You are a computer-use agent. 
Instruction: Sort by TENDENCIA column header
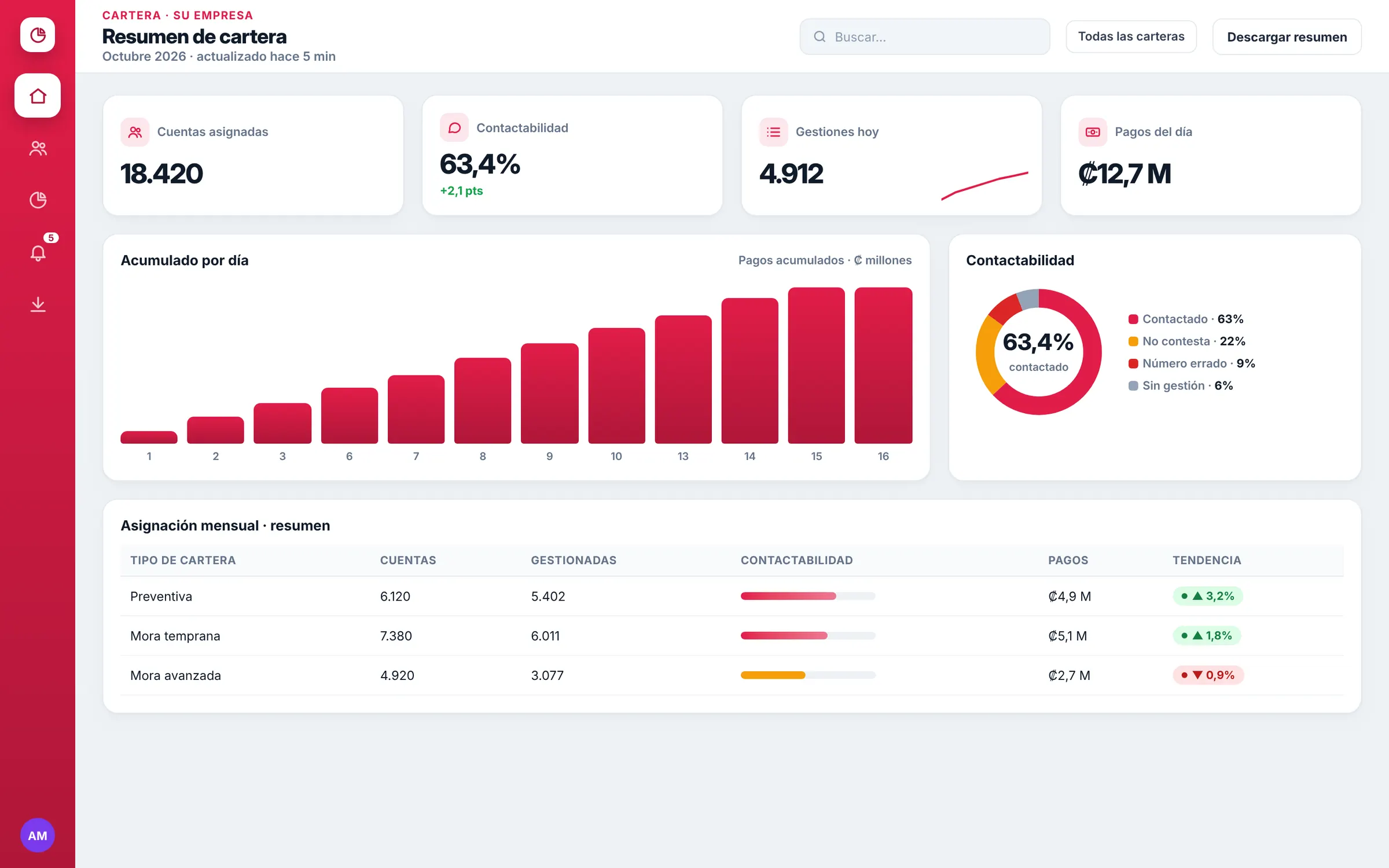point(1207,560)
